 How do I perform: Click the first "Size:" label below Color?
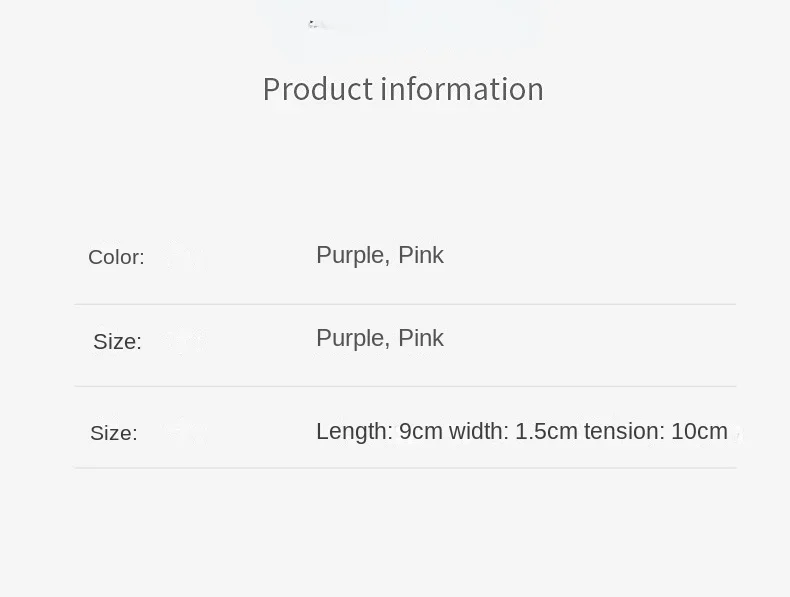(117, 342)
